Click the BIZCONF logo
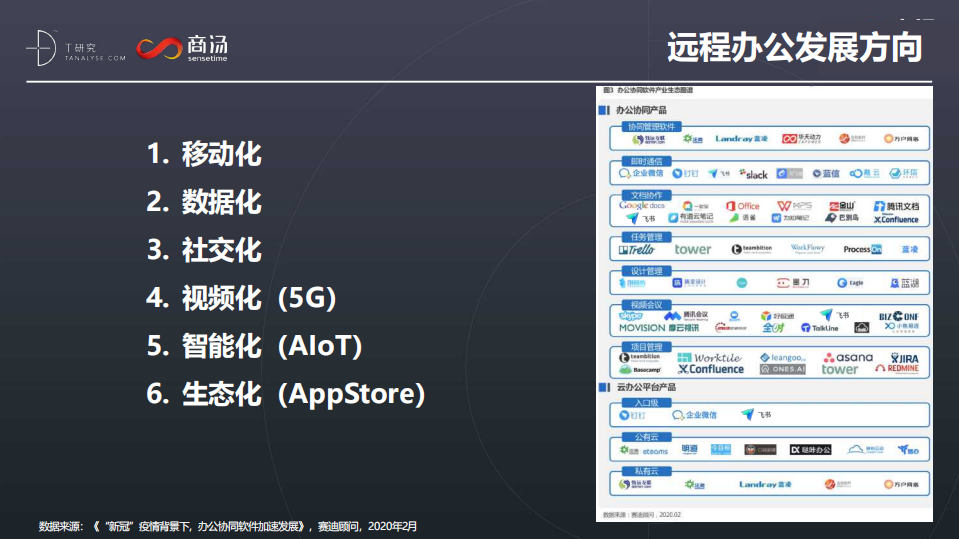Viewport: 959px width, 539px height. (899, 316)
